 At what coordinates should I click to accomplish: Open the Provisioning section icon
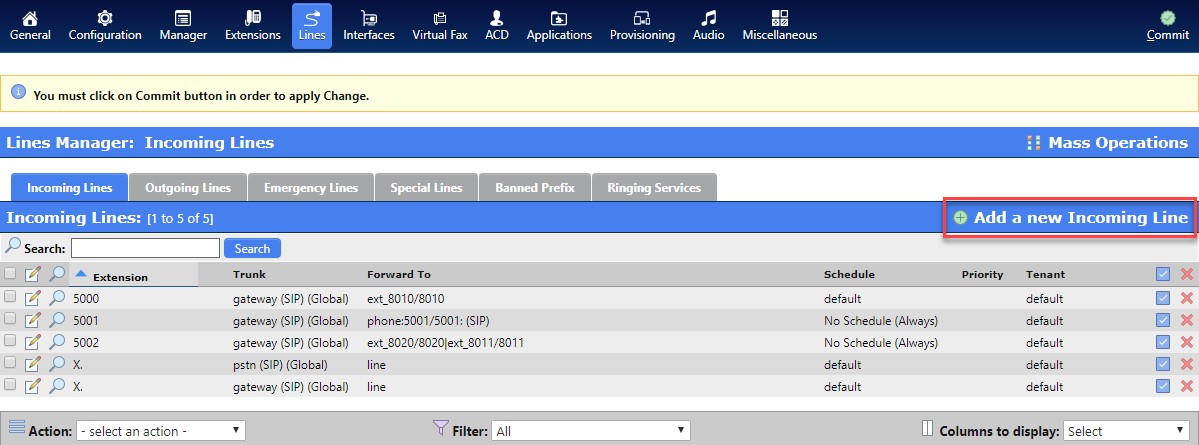pos(643,18)
